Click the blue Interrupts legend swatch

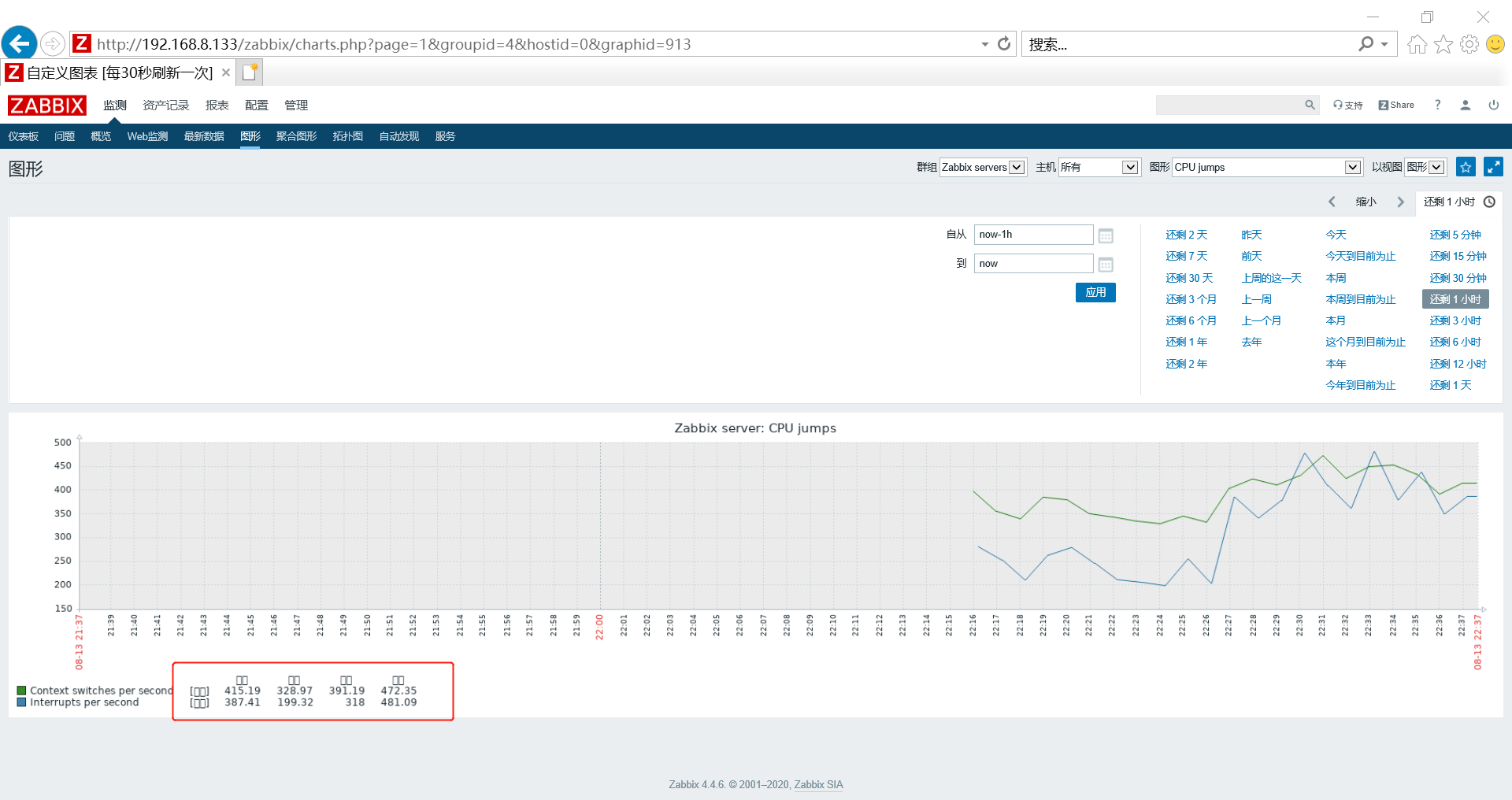point(21,702)
